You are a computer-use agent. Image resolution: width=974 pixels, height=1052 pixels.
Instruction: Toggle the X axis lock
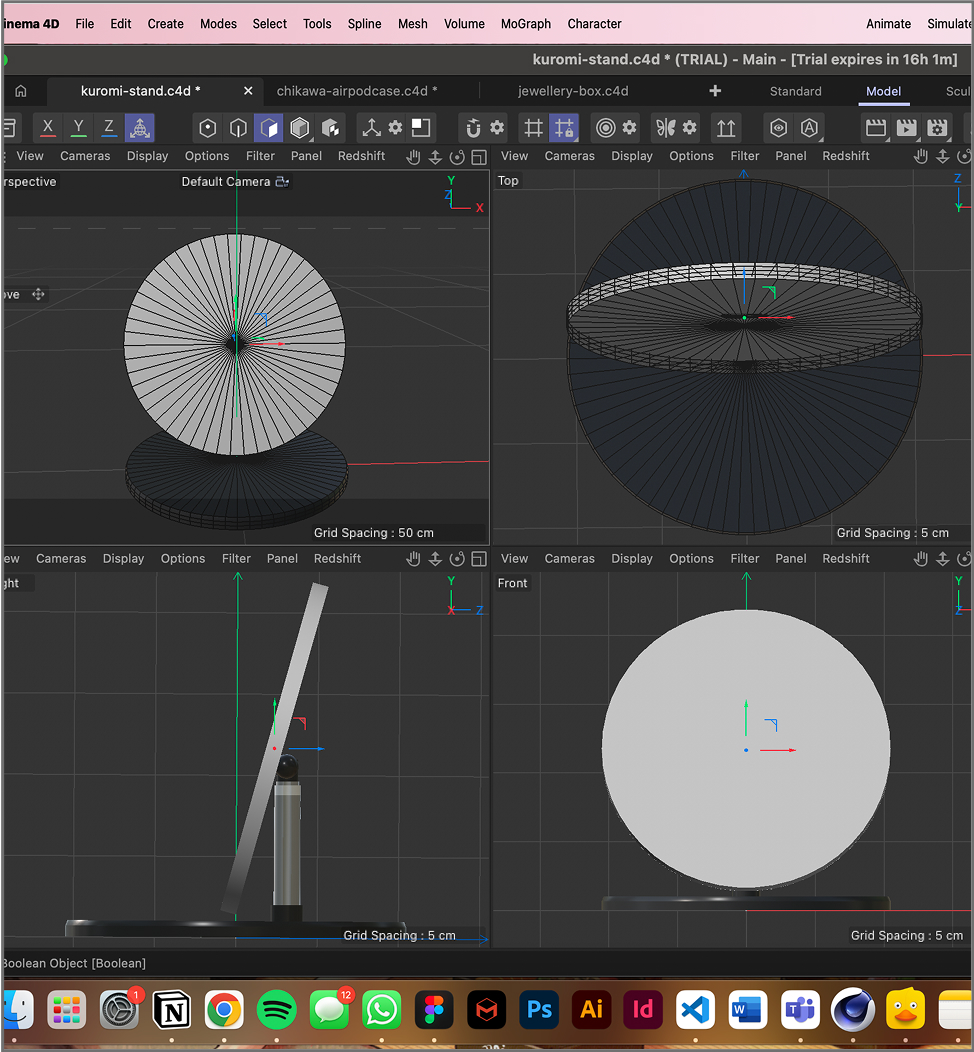[x=48, y=128]
